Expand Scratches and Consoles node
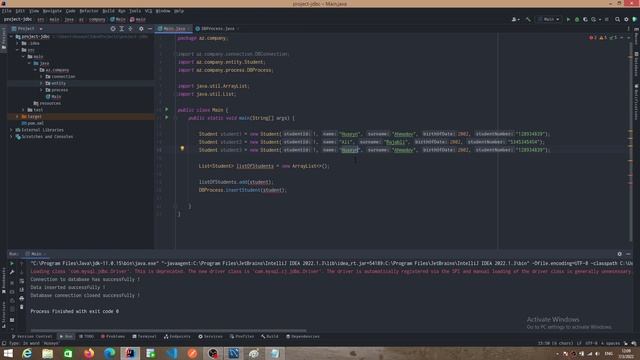This screenshot has width=640, height=360. click(11, 136)
